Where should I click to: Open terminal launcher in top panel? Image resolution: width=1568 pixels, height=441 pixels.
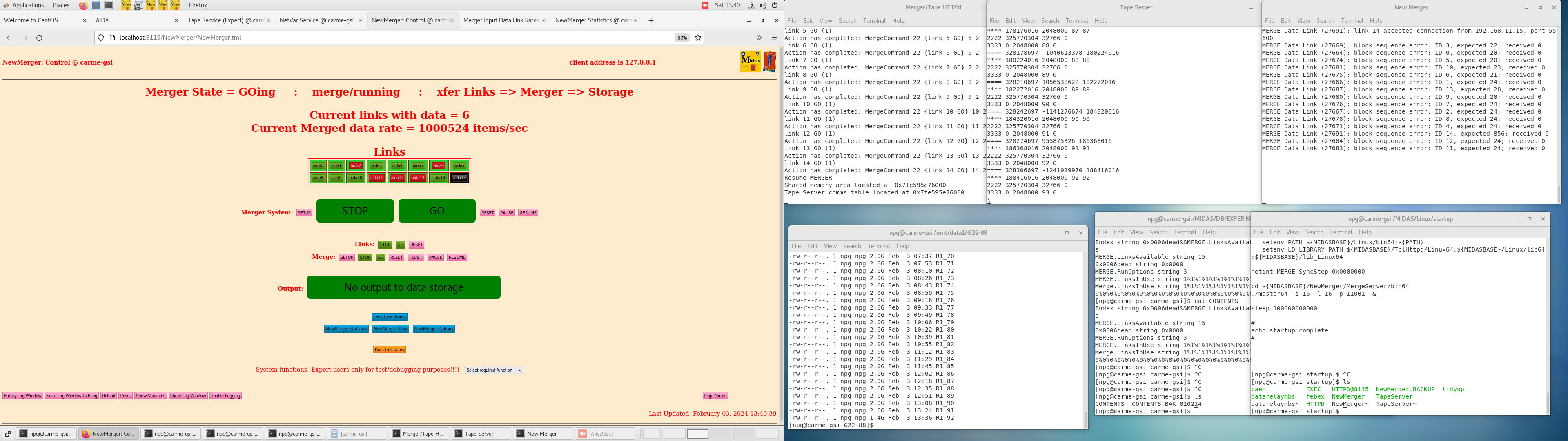pyautogui.click(x=108, y=5)
